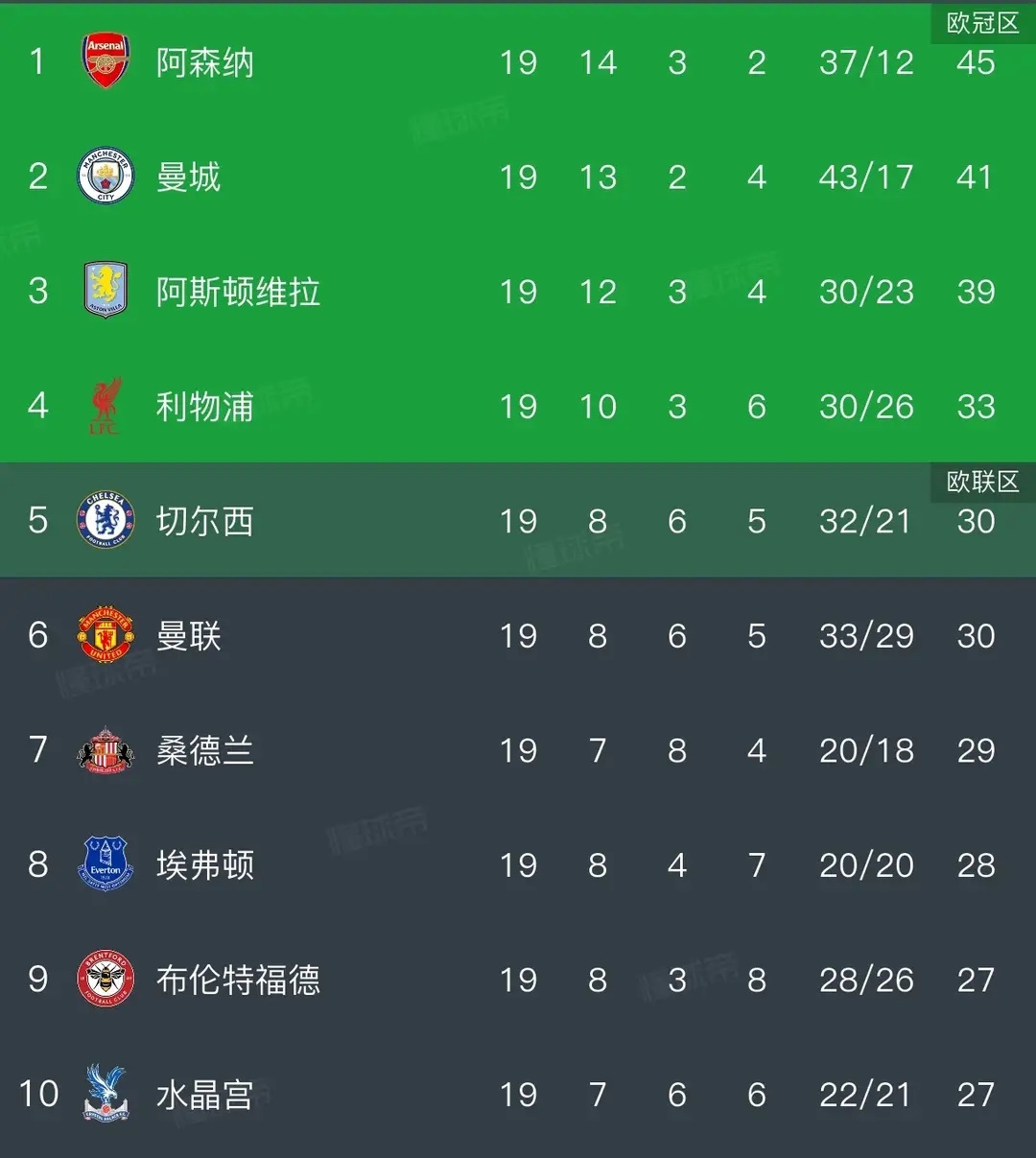Open team name 阿森纳

pos(205,62)
